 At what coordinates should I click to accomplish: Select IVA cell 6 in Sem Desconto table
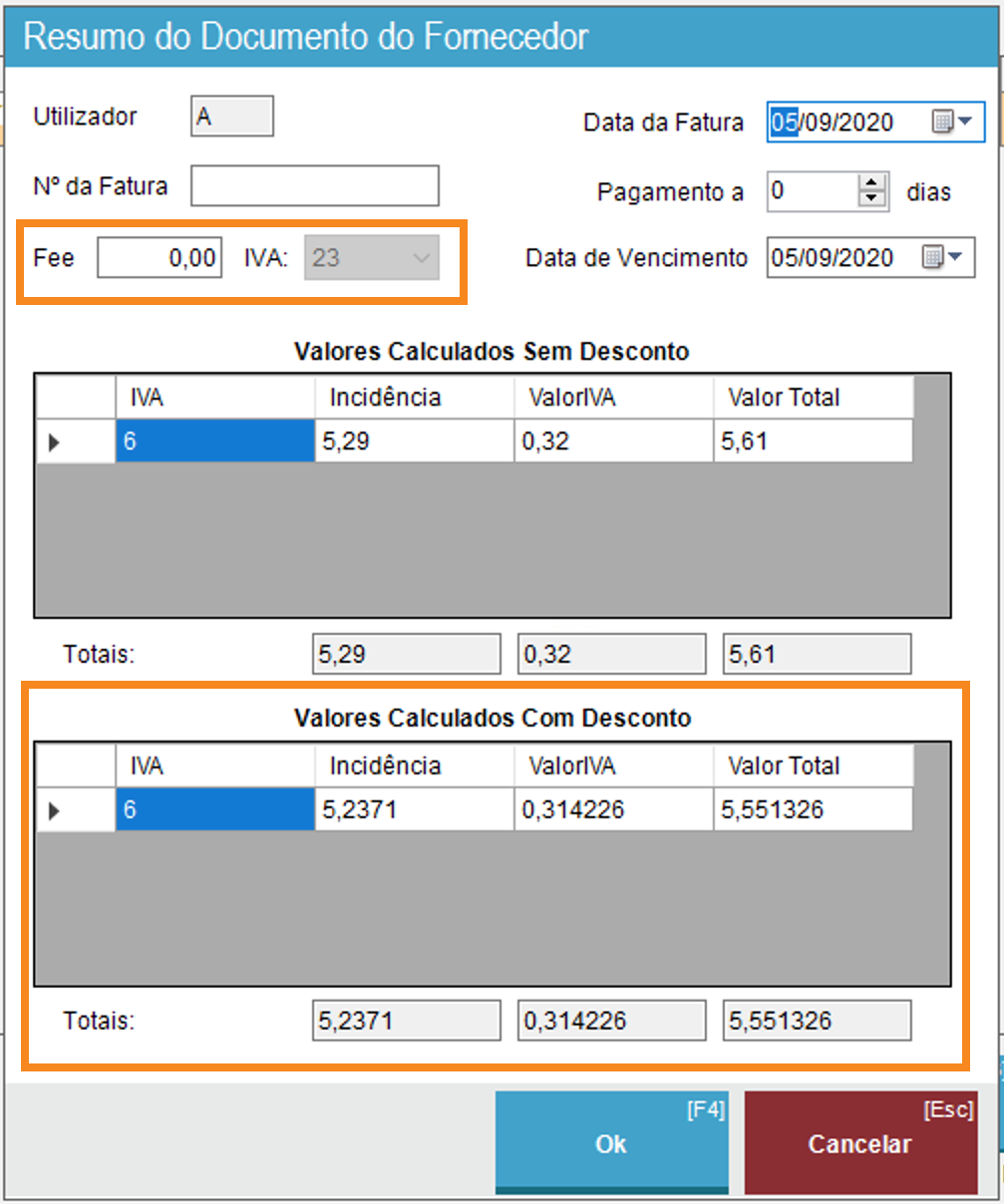point(214,442)
